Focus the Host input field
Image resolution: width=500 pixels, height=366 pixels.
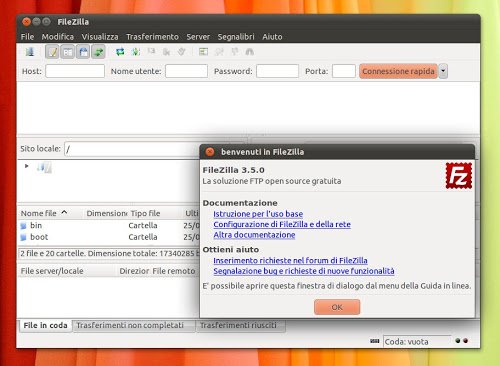[75, 71]
